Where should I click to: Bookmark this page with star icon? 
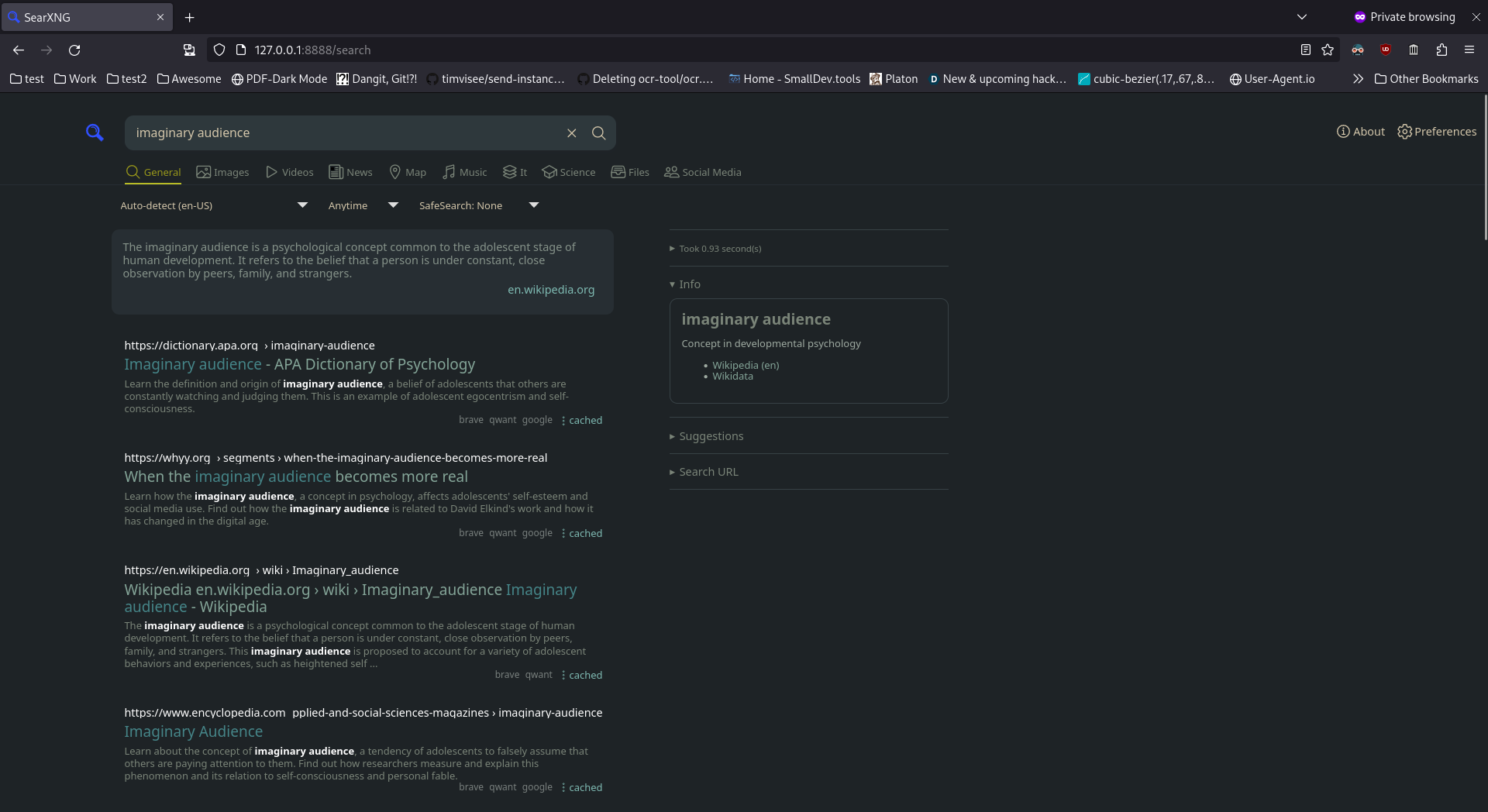coord(1328,50)
